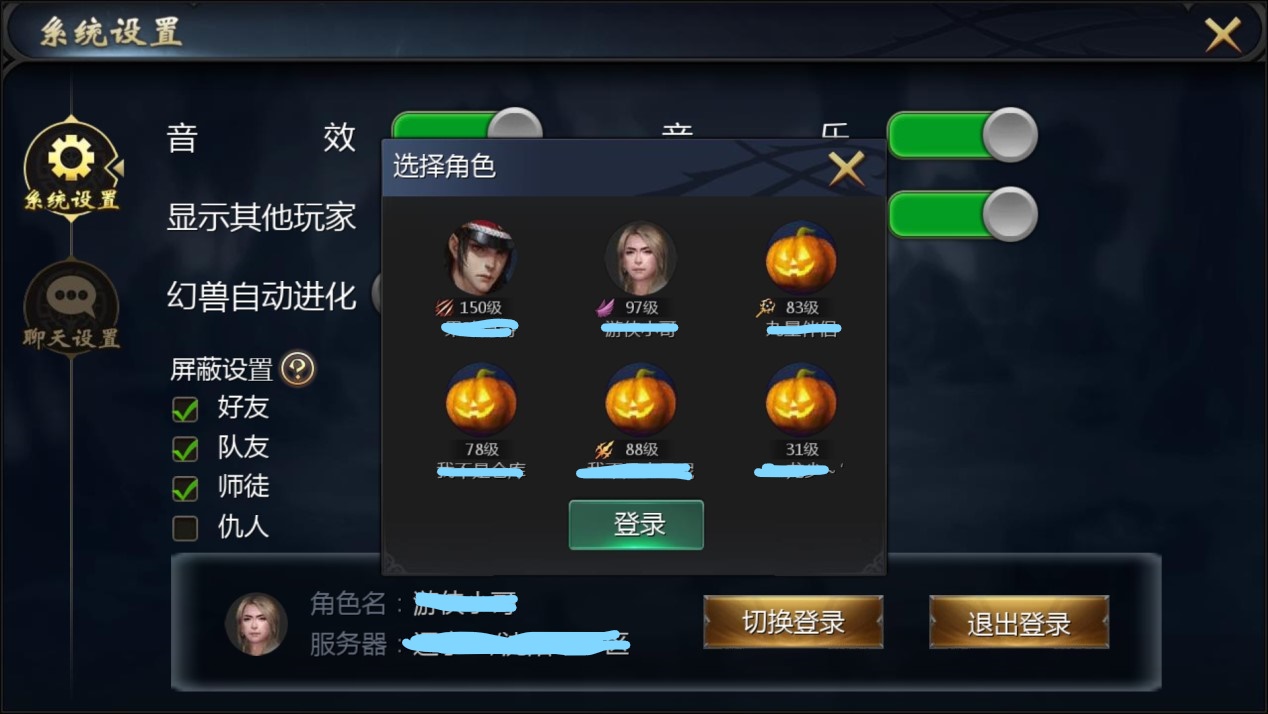The image size is (1268, 714).
Task: Select the level 83 pumpkin character
Action: point(801,257)
